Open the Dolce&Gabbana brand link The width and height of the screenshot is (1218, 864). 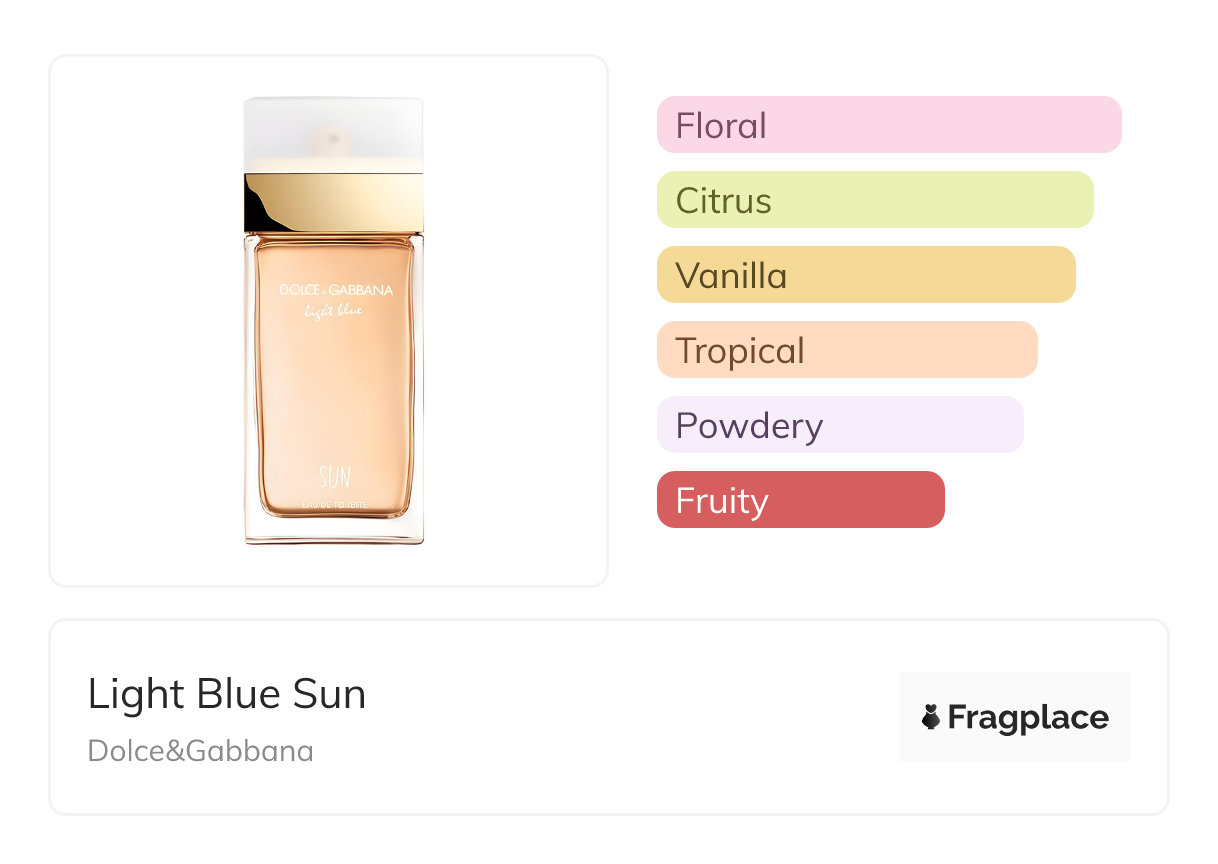point(200,751)
